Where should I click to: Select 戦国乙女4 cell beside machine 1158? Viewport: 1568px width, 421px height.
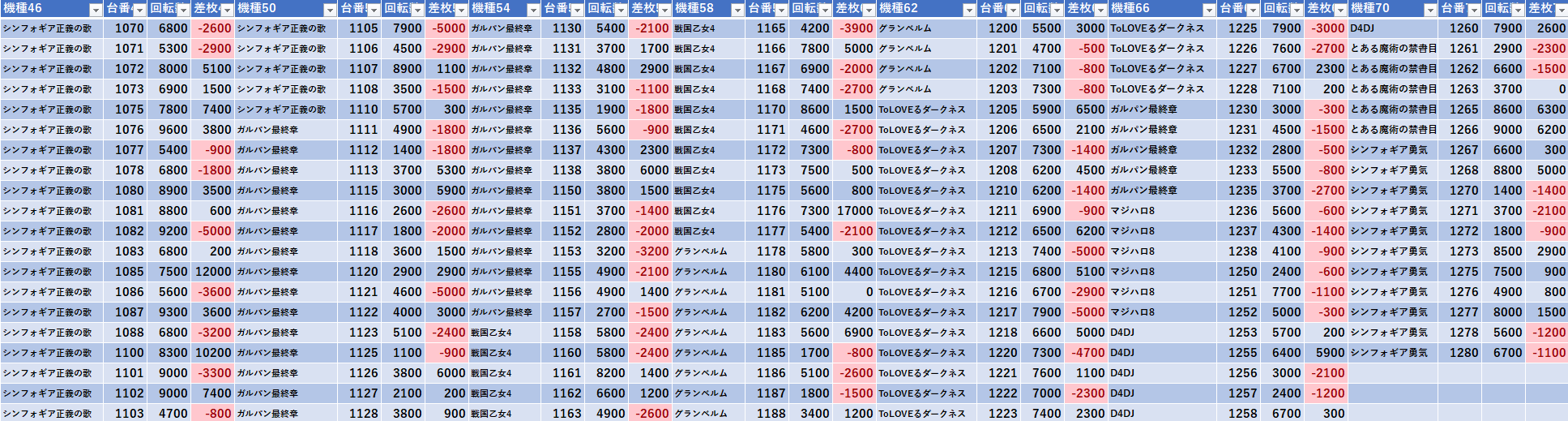tap(504, 333)
